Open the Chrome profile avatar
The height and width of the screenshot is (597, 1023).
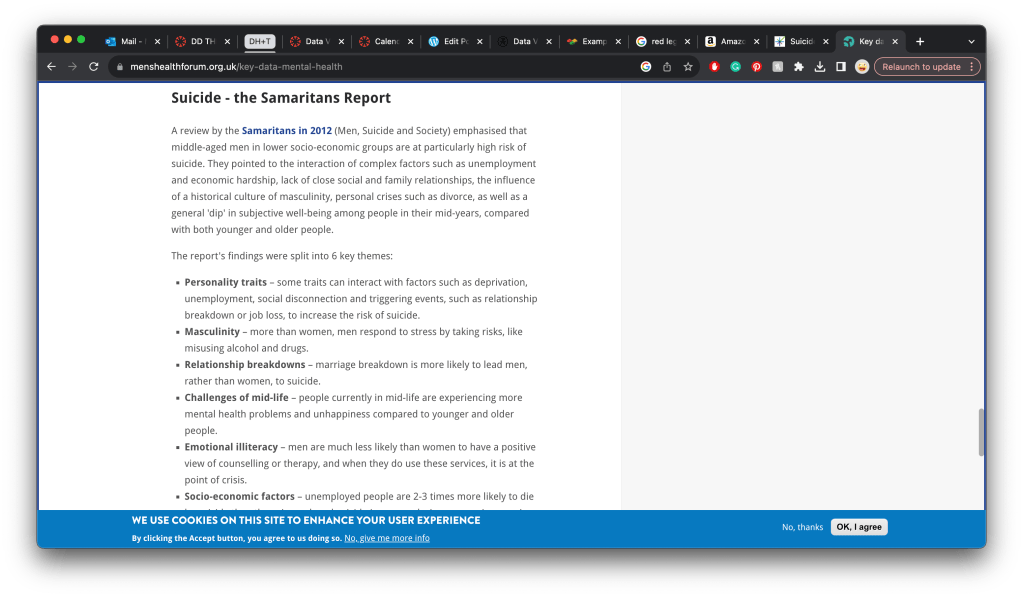coord(861,67)
